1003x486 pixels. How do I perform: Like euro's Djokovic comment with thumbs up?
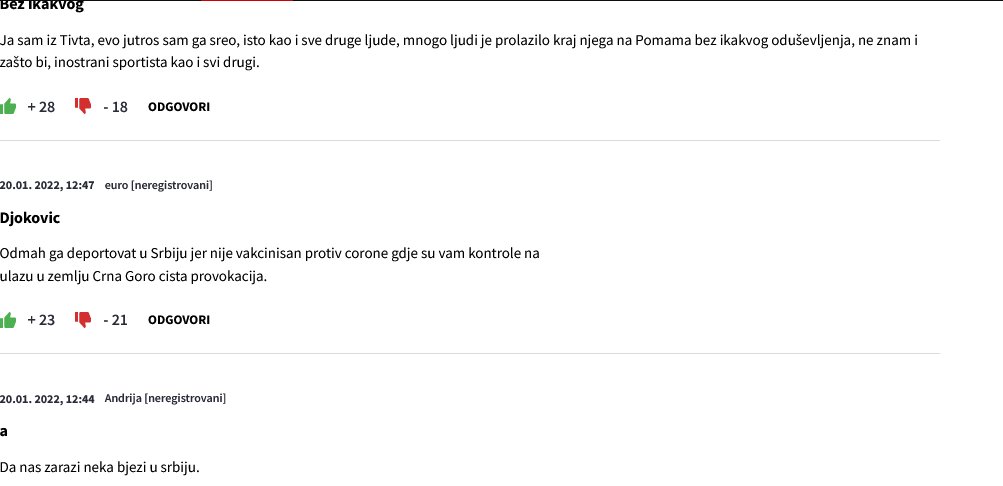coord(8,320)
